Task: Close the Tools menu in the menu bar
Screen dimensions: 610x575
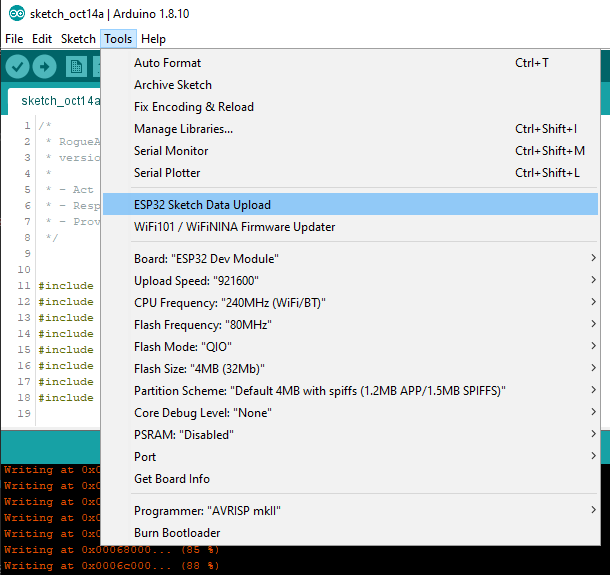Action: [x=118, y=39]
